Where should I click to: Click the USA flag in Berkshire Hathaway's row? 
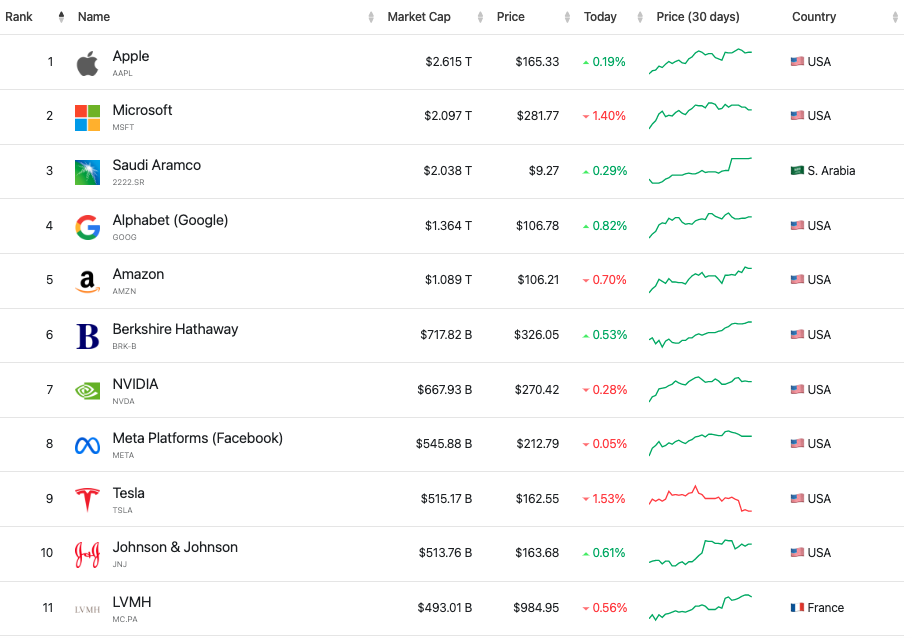click(797, 334)
